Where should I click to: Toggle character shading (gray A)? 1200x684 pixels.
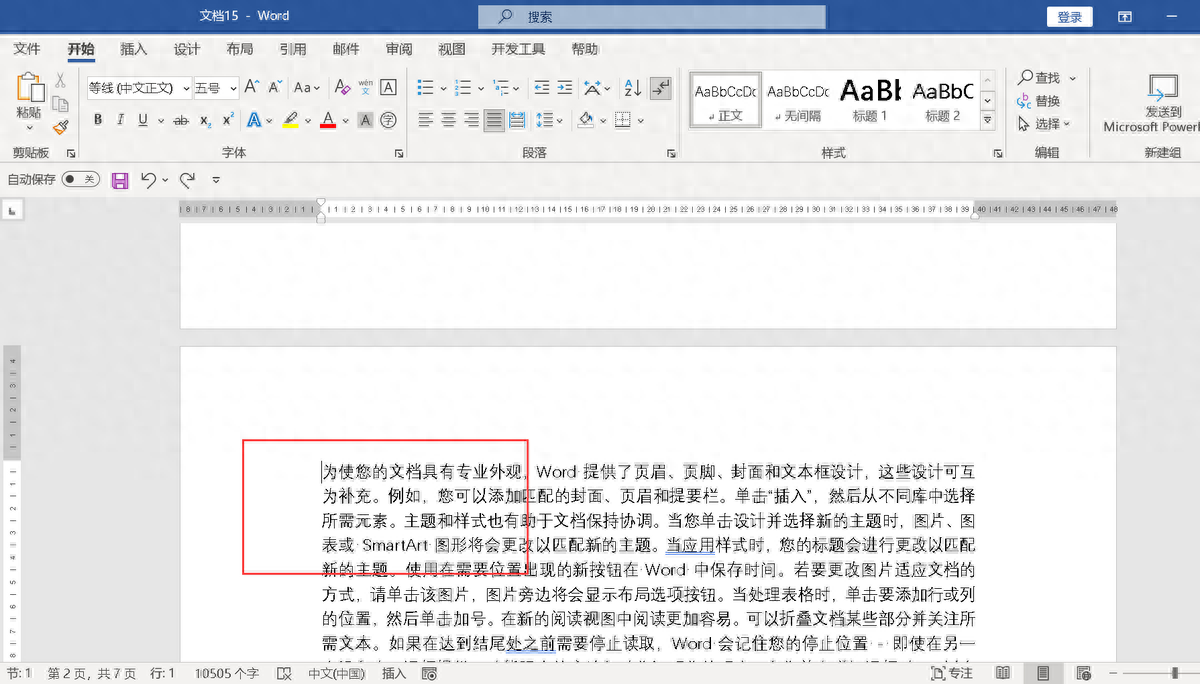366,120
